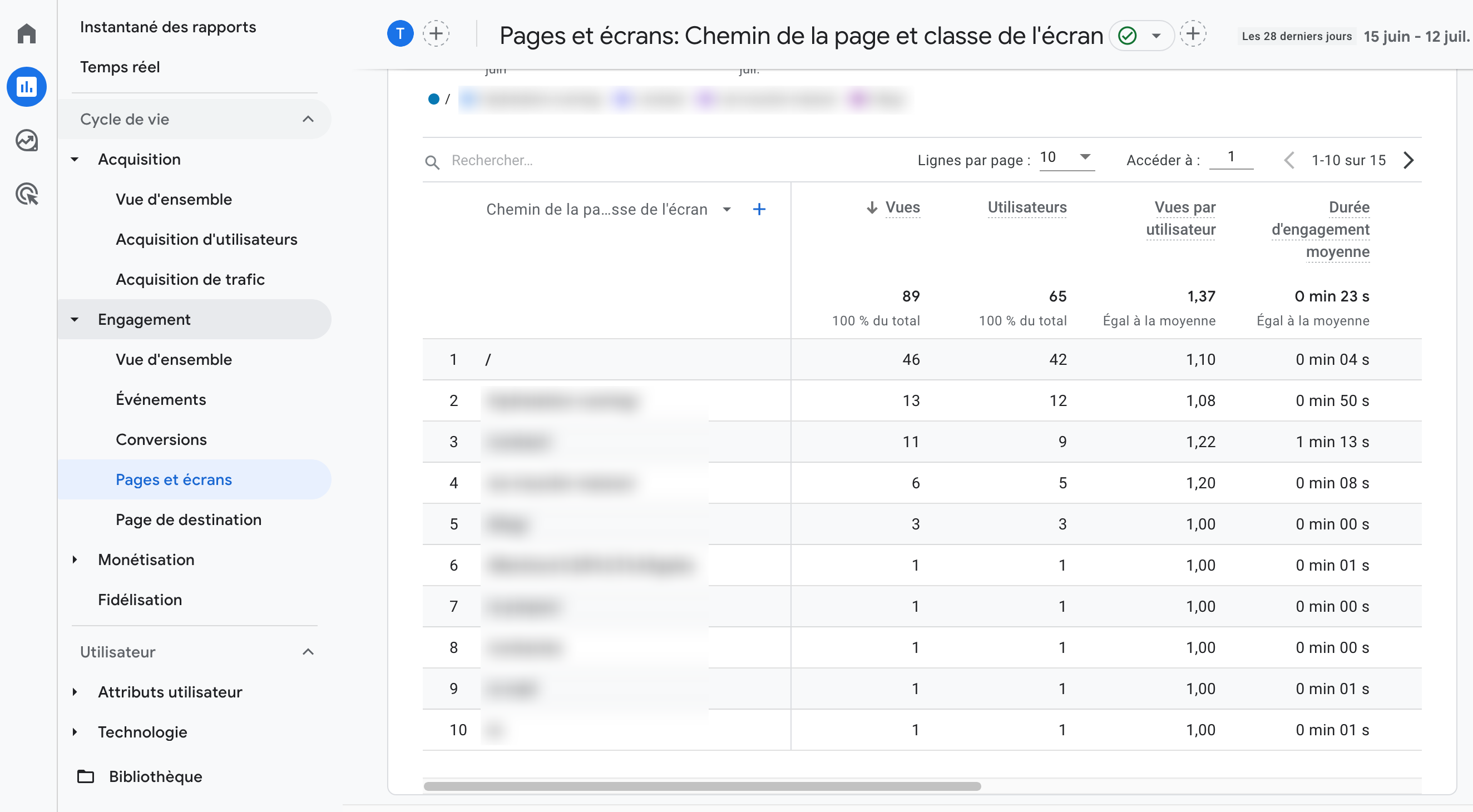Image resolution: width=1473 pixels, height=812 pixels.
Task: Open the Les 28 derniers jours date selector
Action: click(x=1295, y=36)
